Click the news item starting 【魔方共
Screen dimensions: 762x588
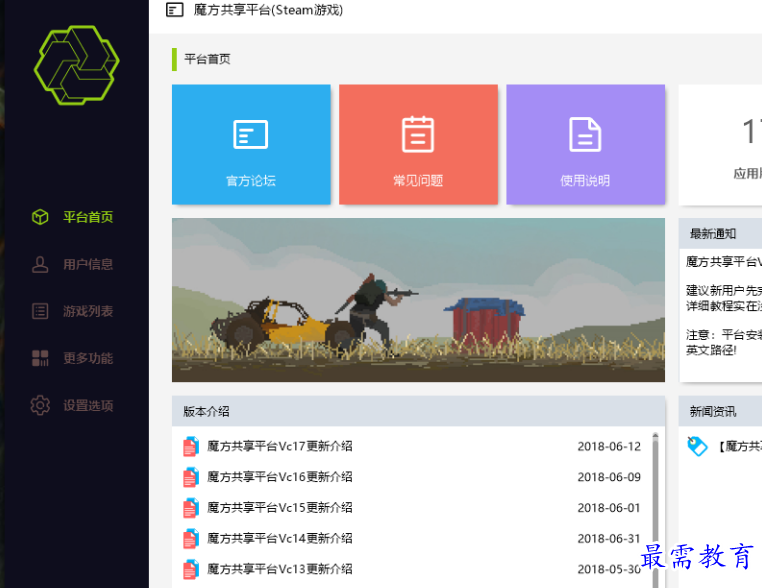point(739,447)
